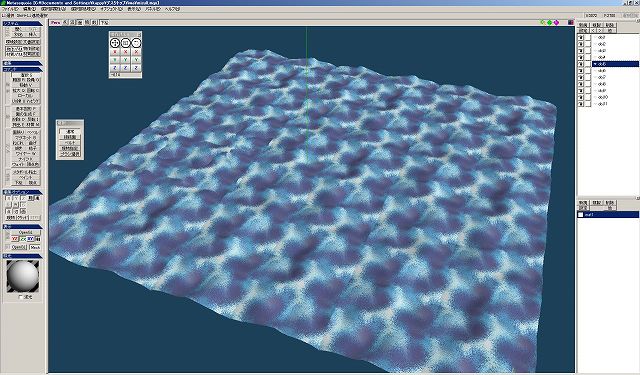Collapse the 編集オプション section header

tap(22, 192)
